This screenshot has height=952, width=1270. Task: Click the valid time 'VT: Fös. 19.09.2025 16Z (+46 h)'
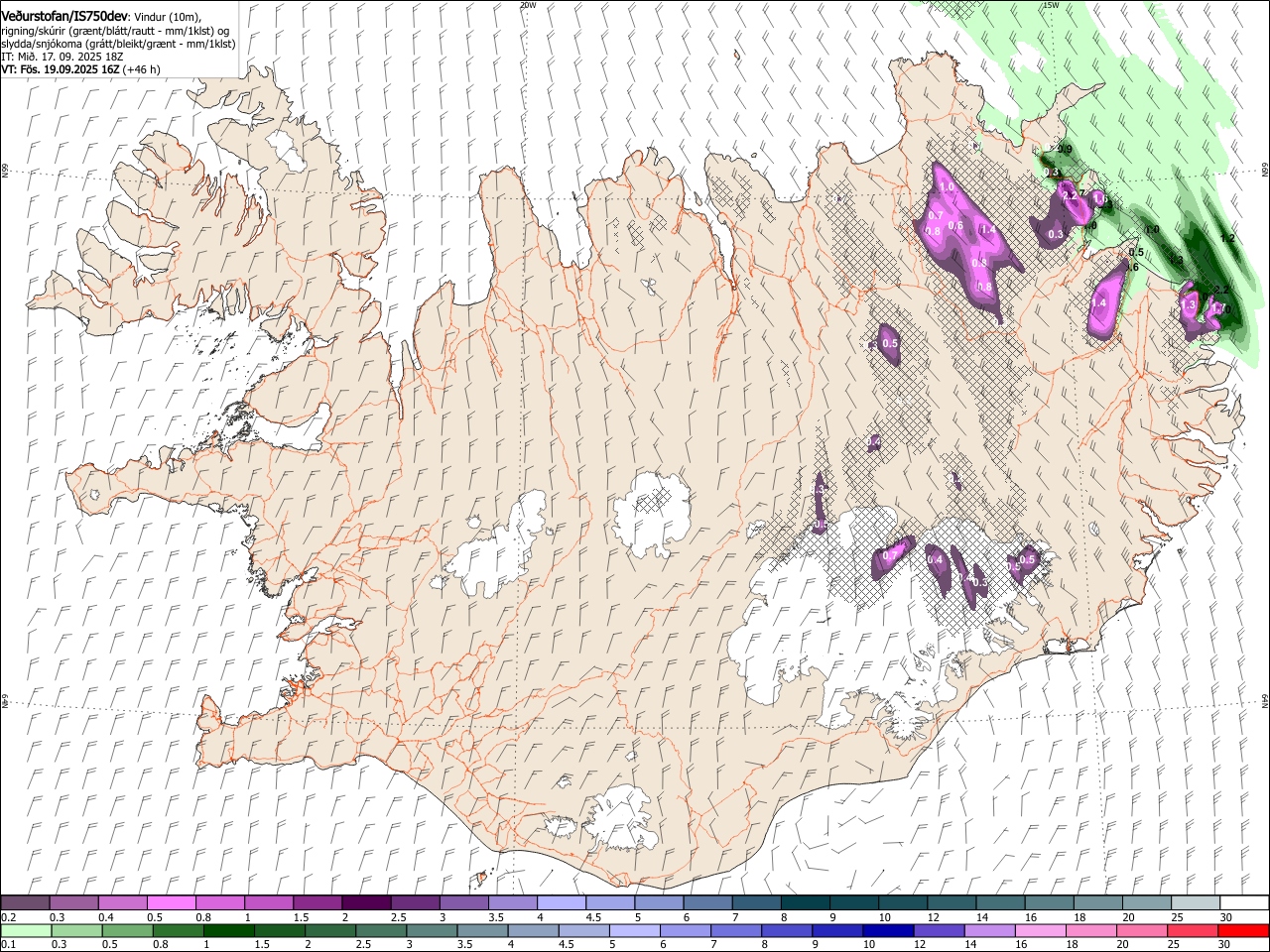pos(80,70)
